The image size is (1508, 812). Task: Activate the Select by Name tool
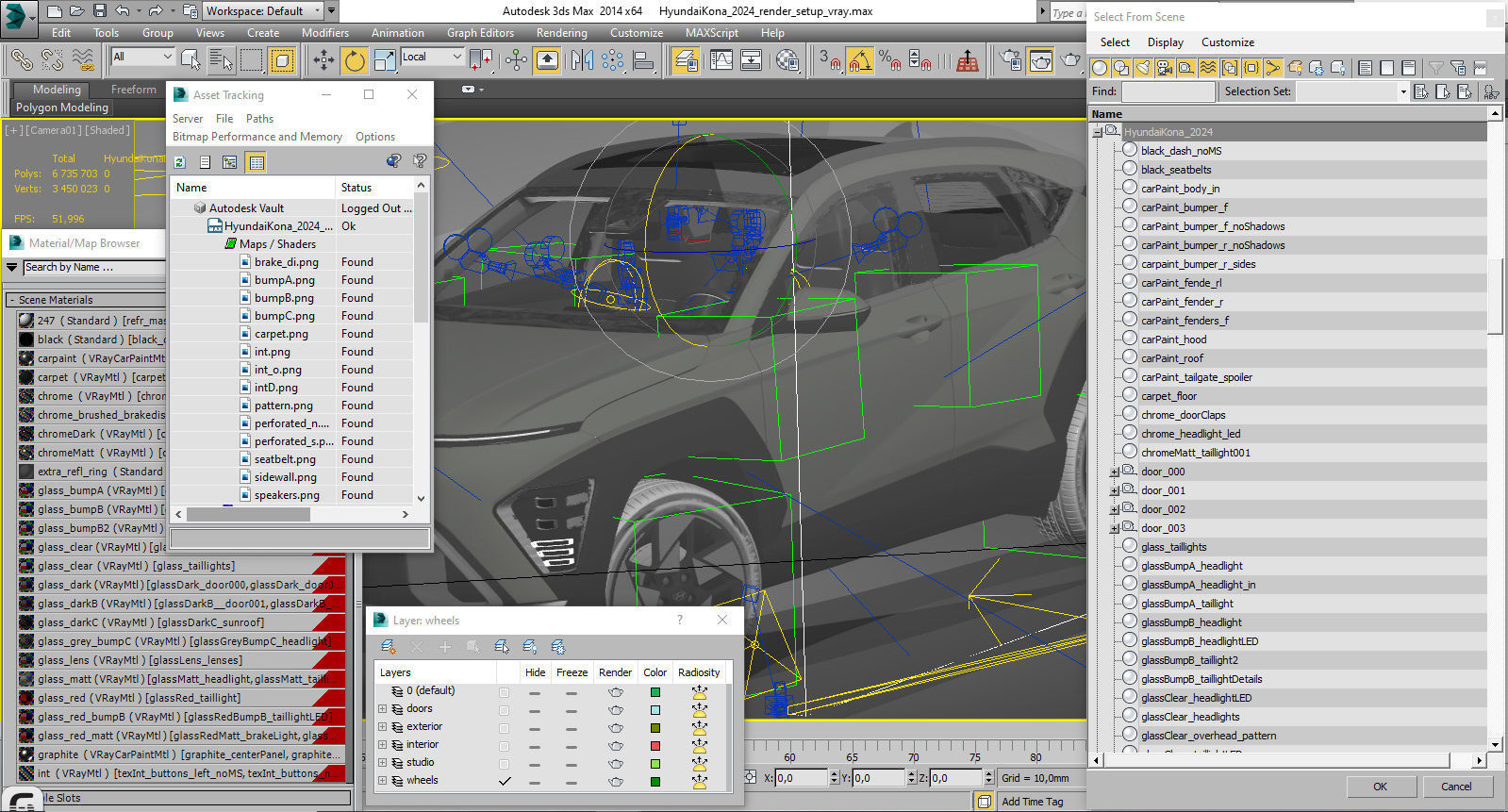[x=221, y=60]
